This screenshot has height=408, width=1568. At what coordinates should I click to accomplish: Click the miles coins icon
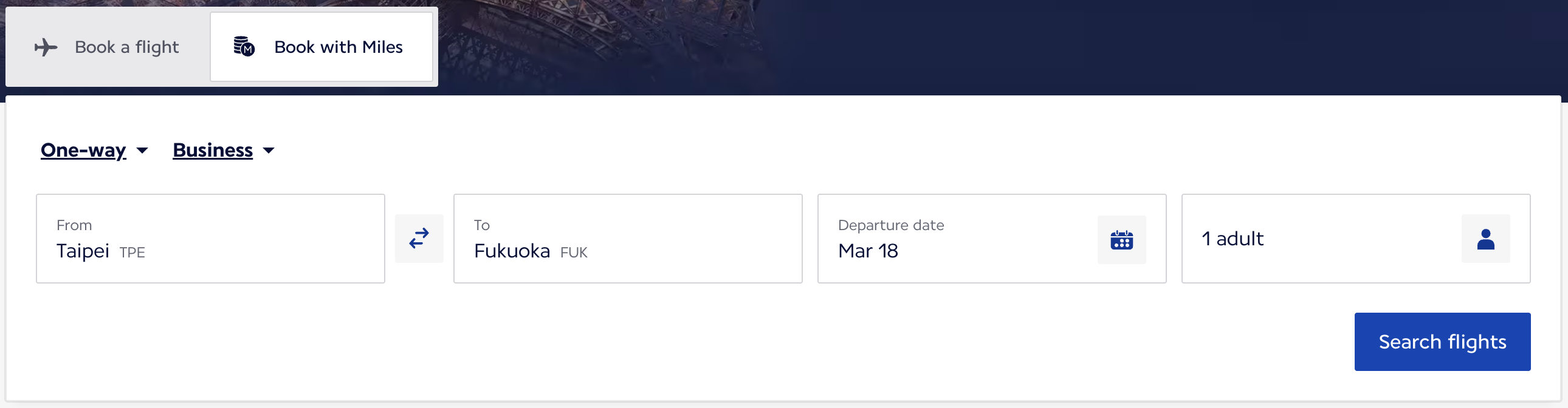tap(244, 47)
